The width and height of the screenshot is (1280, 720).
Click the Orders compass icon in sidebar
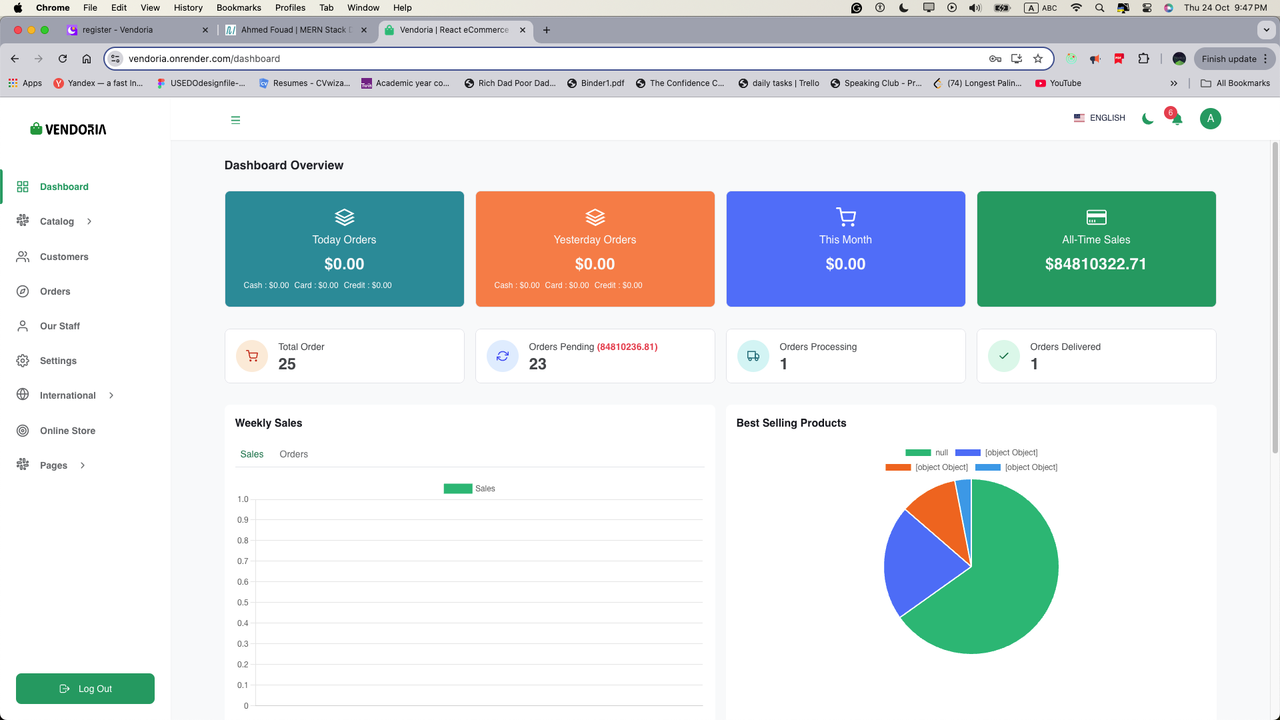(x=22, y=291)
